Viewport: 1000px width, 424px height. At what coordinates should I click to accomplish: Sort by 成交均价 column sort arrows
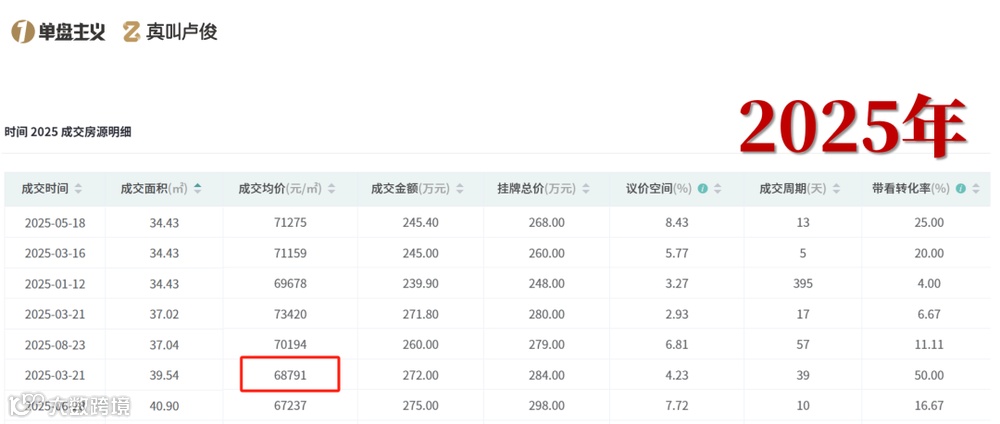[332, 189]
